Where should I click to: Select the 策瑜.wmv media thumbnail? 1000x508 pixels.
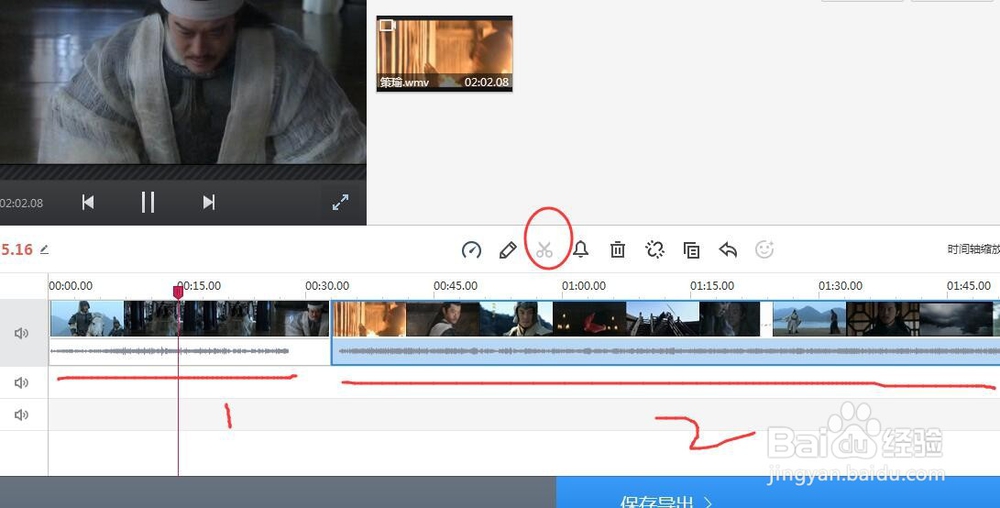click(445, 54)
